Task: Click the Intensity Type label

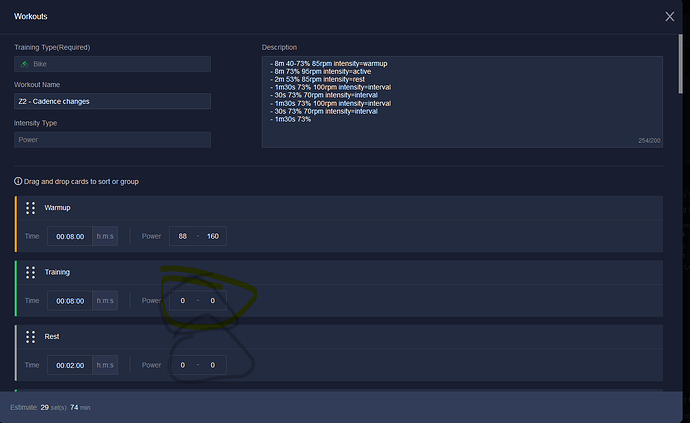Action: click(36, 123)
